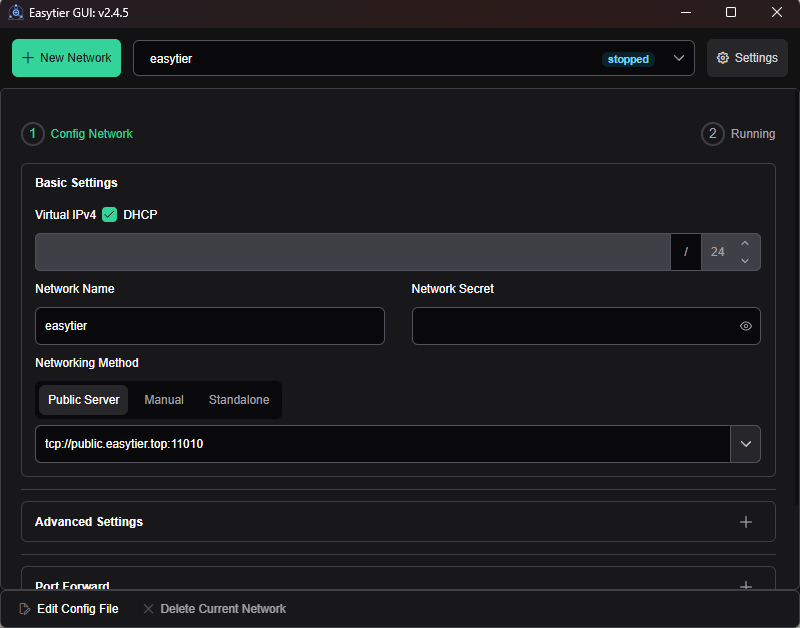
Task: Choose Standalone networking method
Action: [x=239, y=400]
